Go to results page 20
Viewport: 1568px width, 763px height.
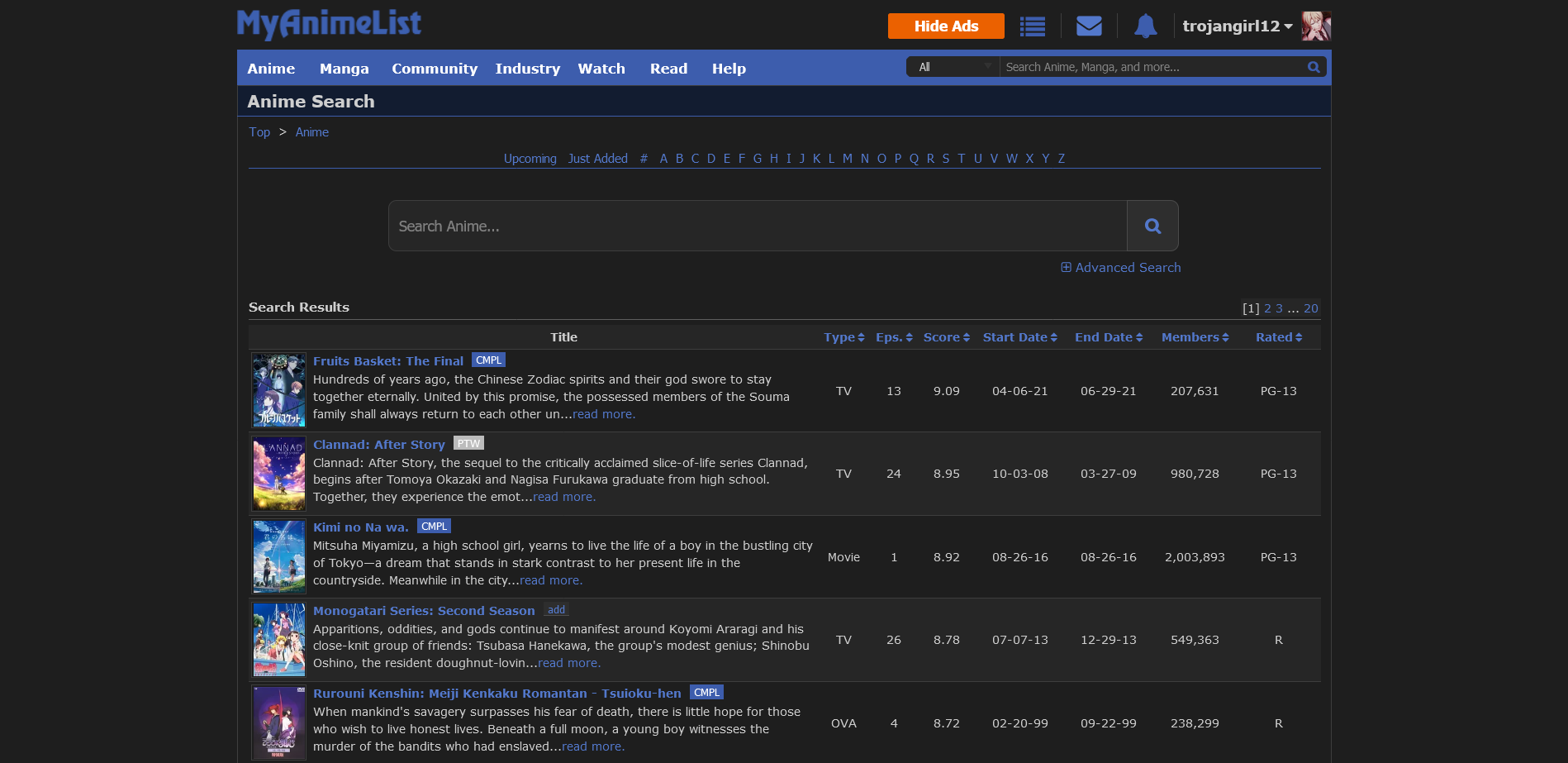tap(1310, 308)
